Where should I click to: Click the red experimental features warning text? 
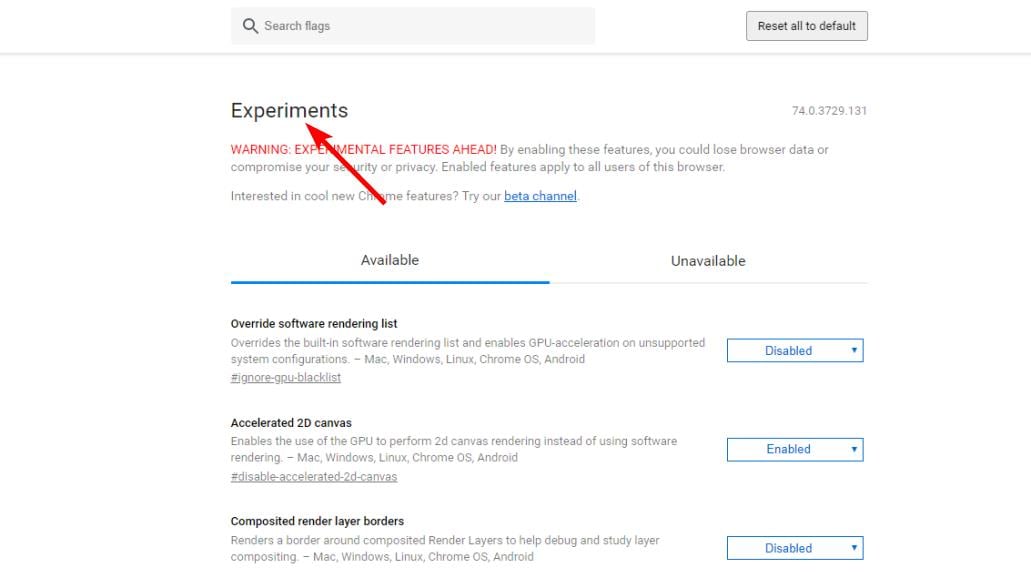[364, 150]
